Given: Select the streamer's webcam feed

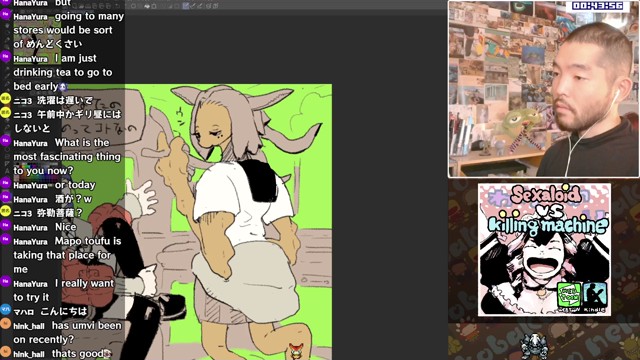Looking at the screenshot, I should click(544, 89).
